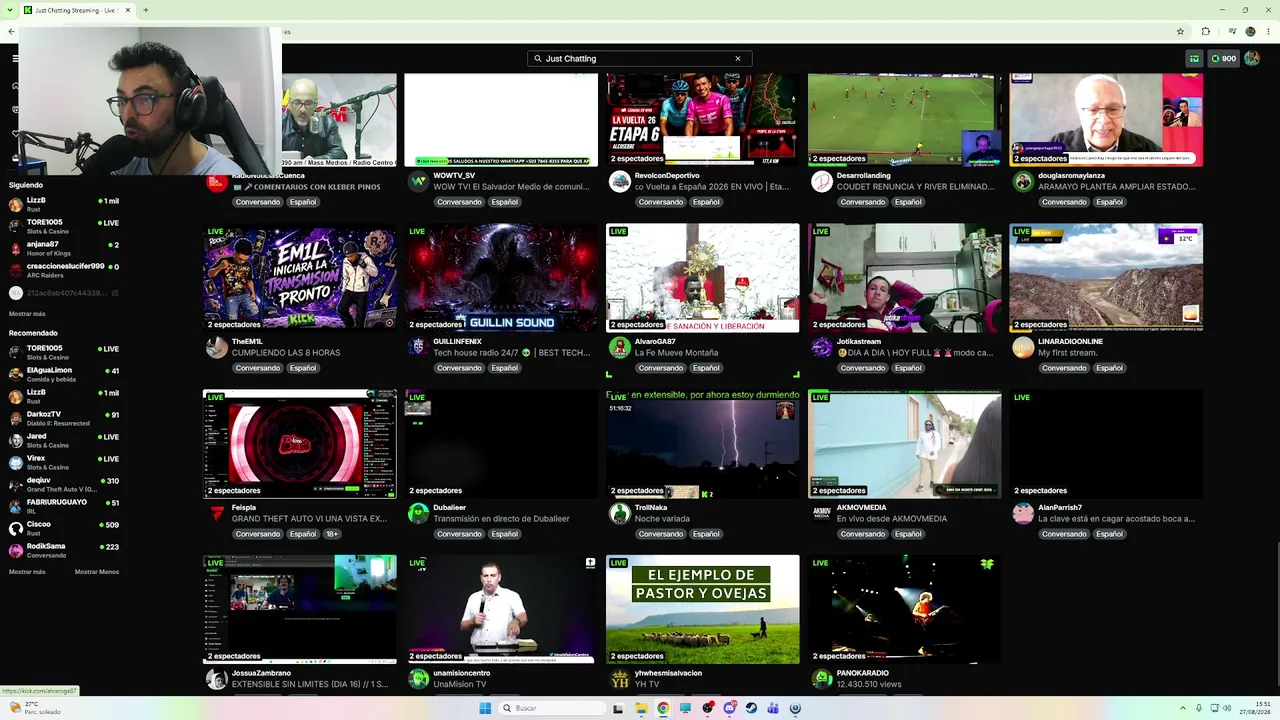The width and height of the screenshot is (1280, 720).
Task: Collapse recommended list with Mostrar Menos
Action: tap(97, 572)
